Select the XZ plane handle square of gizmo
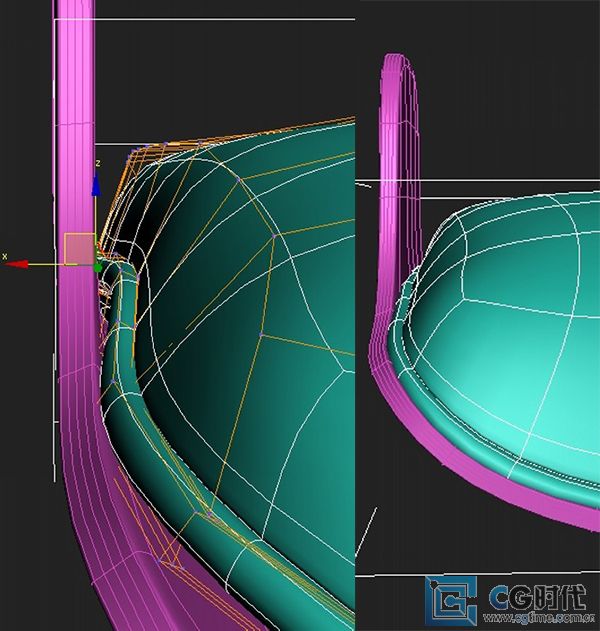Screen dimensions: 600x631 tap(80, 249)
